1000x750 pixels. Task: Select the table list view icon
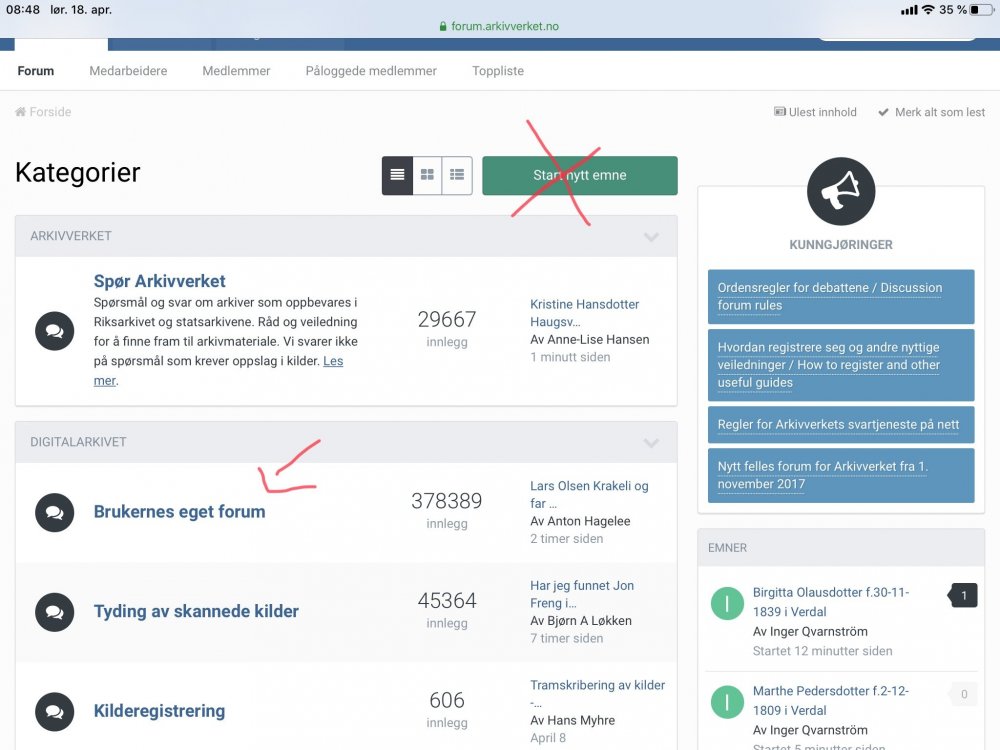click(x=397, y=175)
